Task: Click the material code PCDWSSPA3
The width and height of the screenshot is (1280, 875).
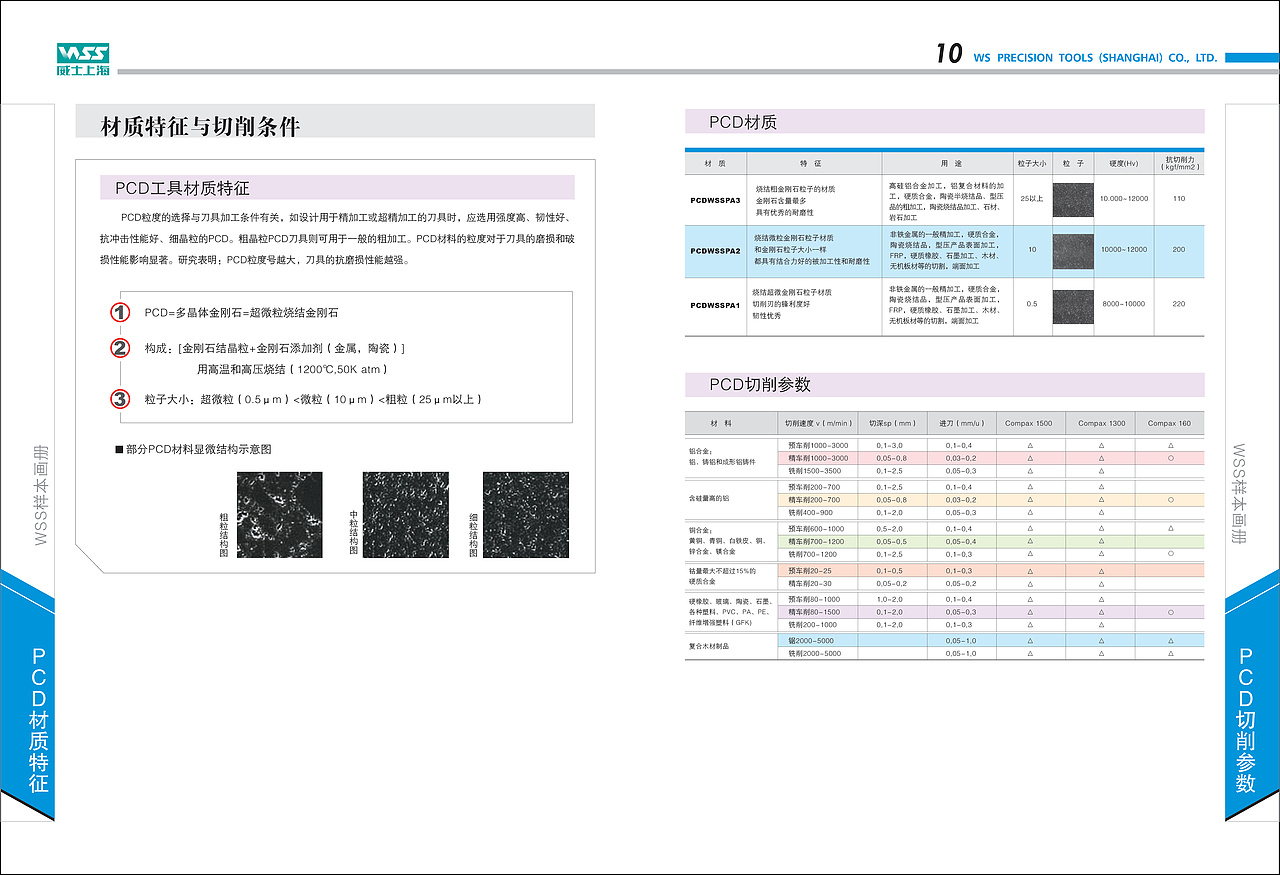Action: (x=715, y=200)
